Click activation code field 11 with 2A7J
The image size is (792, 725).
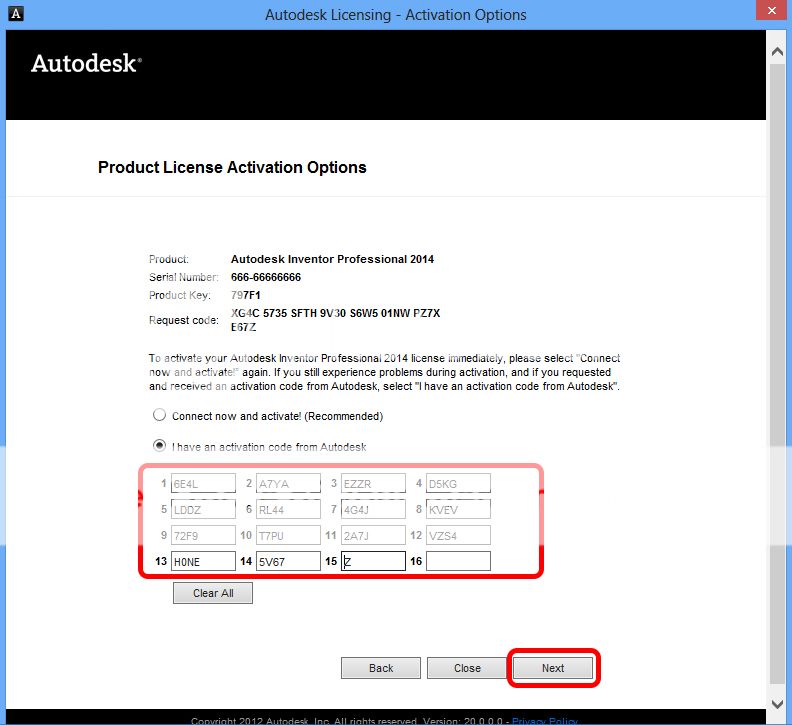(x=373, y=535)
